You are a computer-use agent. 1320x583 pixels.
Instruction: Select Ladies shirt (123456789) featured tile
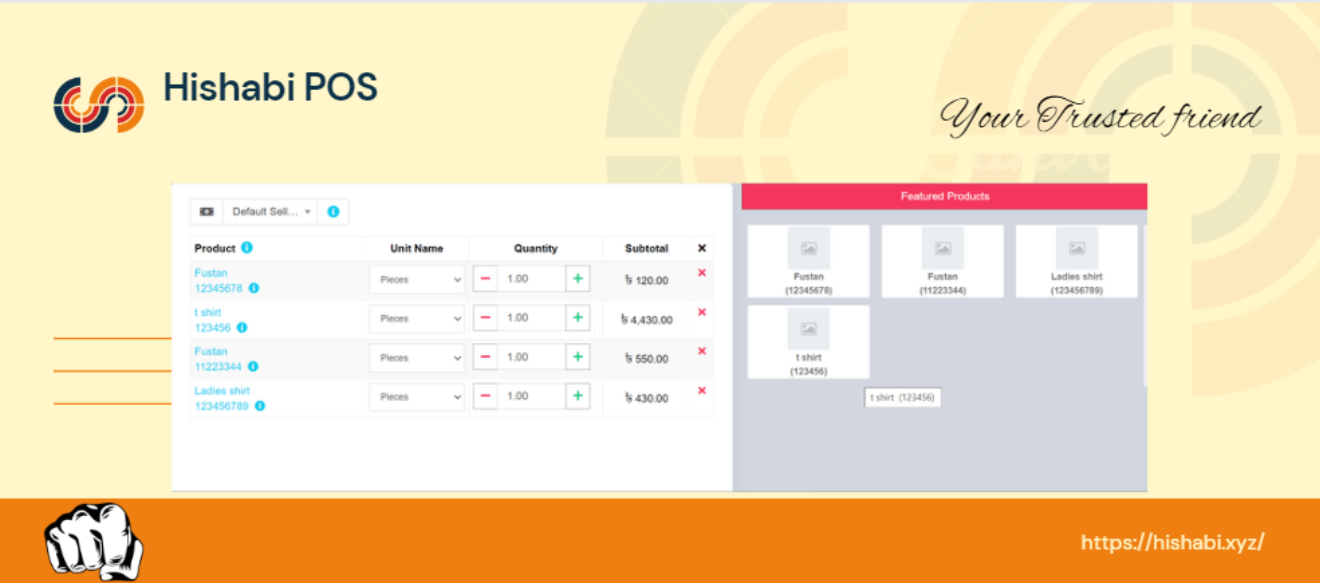[x=1076, y=261]
